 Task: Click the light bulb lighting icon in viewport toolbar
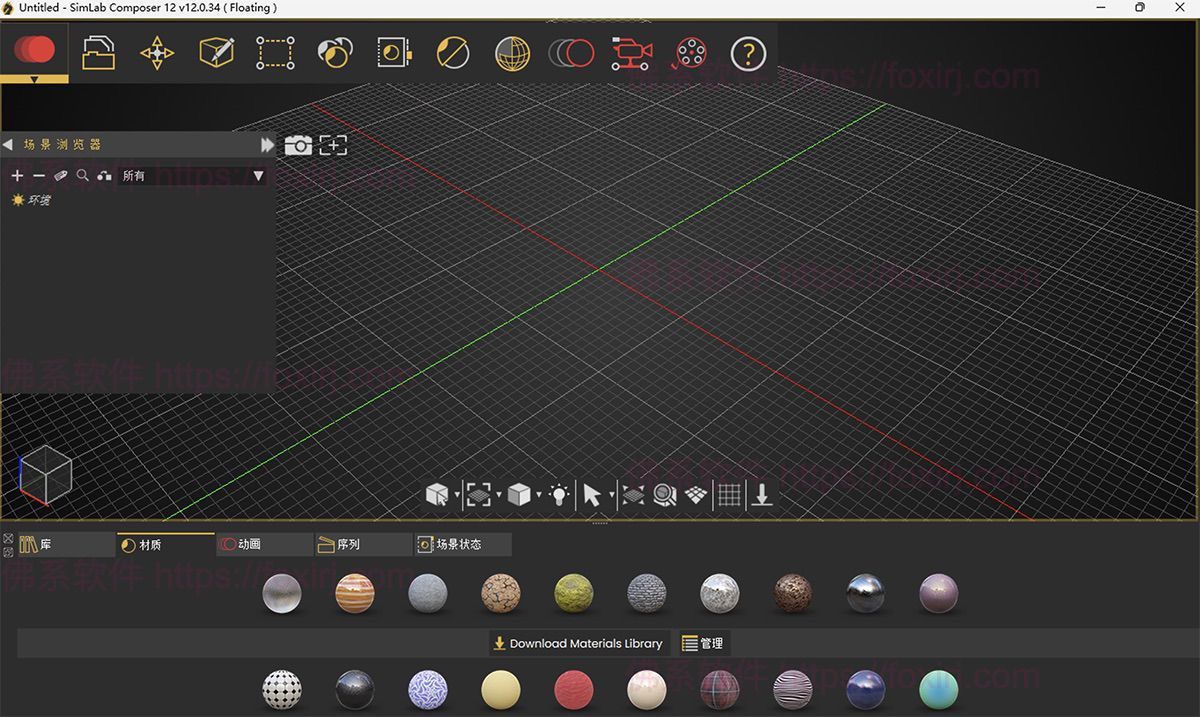click(x=560, y=494)
